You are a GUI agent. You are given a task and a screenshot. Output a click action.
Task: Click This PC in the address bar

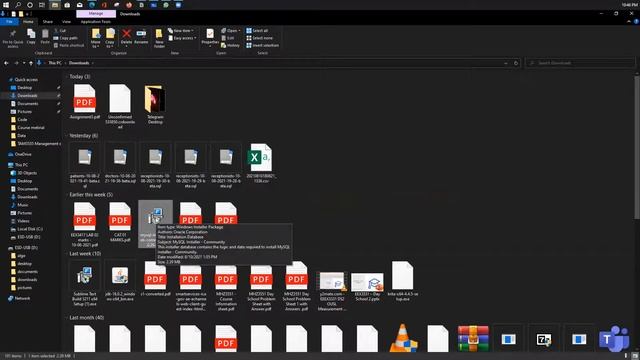55,63
